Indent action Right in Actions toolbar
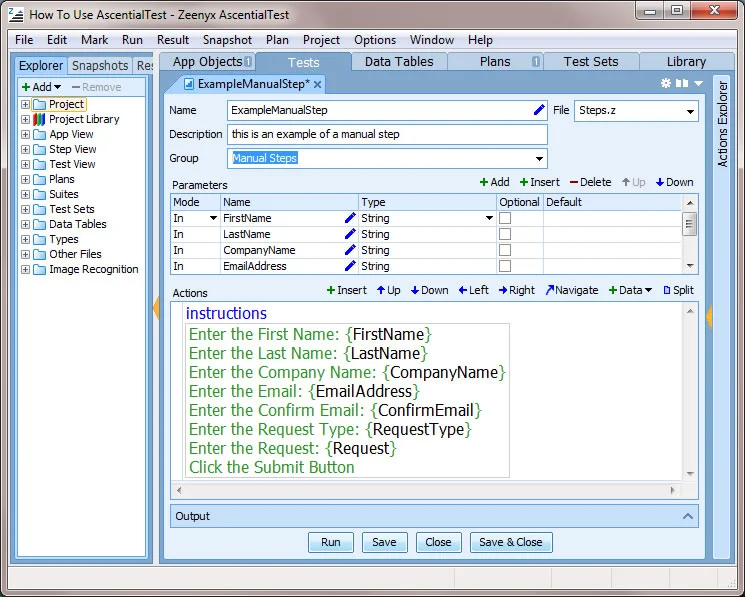 click(x=517, y=290)
